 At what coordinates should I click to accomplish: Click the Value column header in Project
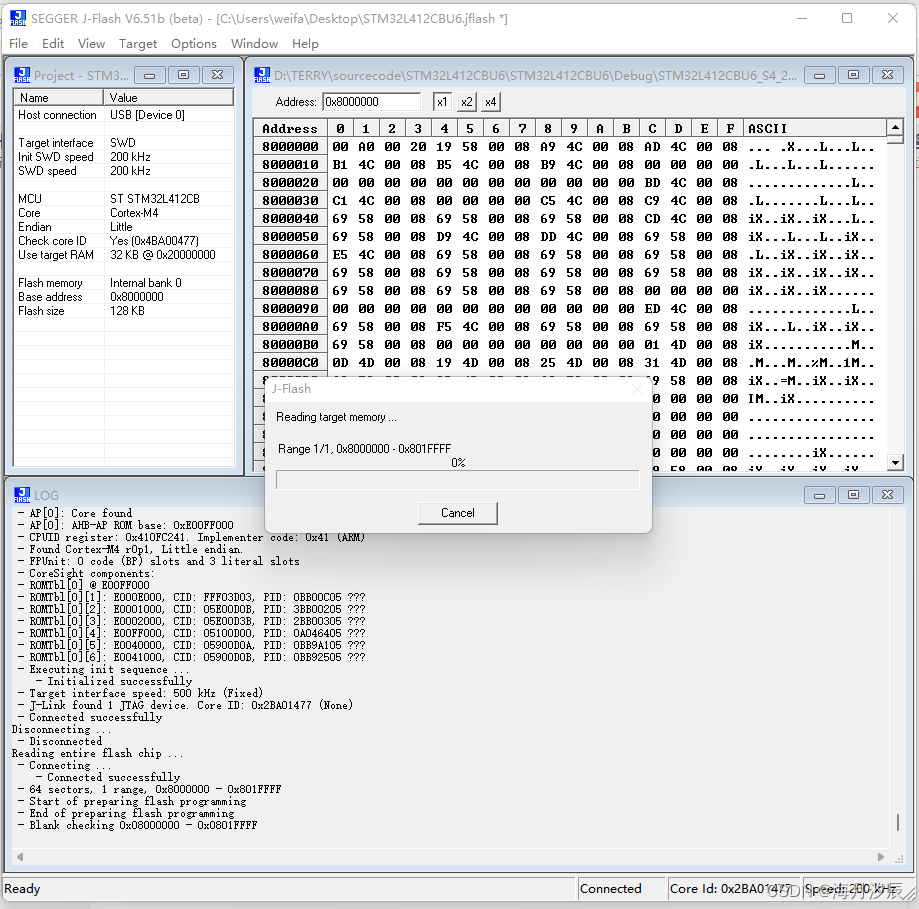(x=169, y=97)
